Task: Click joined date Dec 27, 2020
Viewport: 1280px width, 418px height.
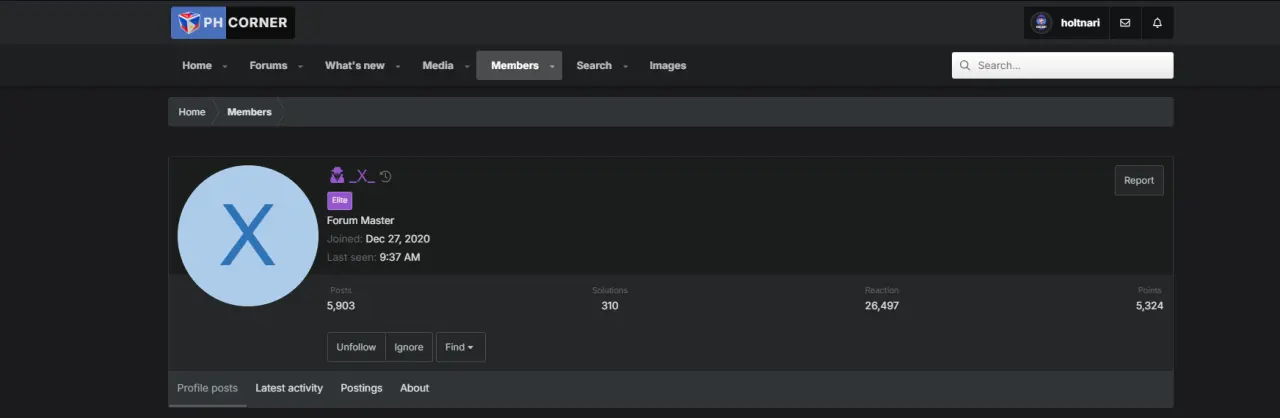Action: (398, 239)
